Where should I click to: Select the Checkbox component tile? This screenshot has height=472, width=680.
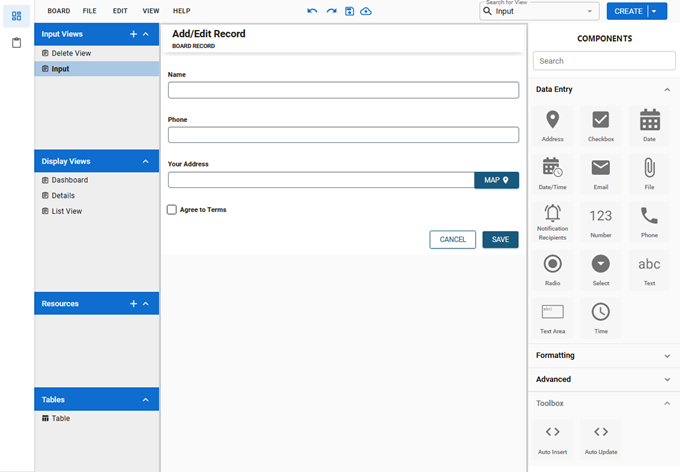tap(601, 126)
